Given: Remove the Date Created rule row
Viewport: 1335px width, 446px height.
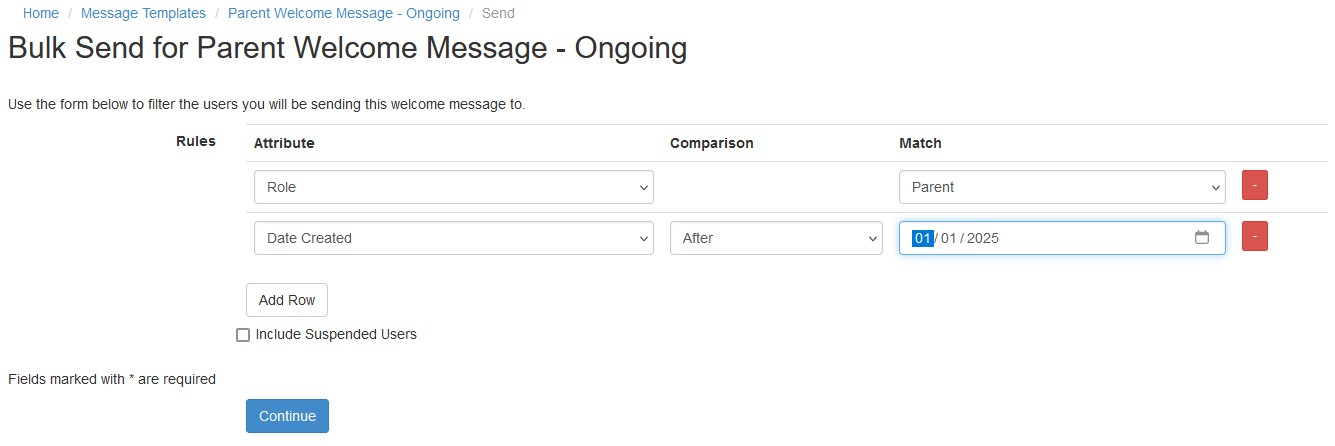Looking at the screenshot, I should [1254, 237].
